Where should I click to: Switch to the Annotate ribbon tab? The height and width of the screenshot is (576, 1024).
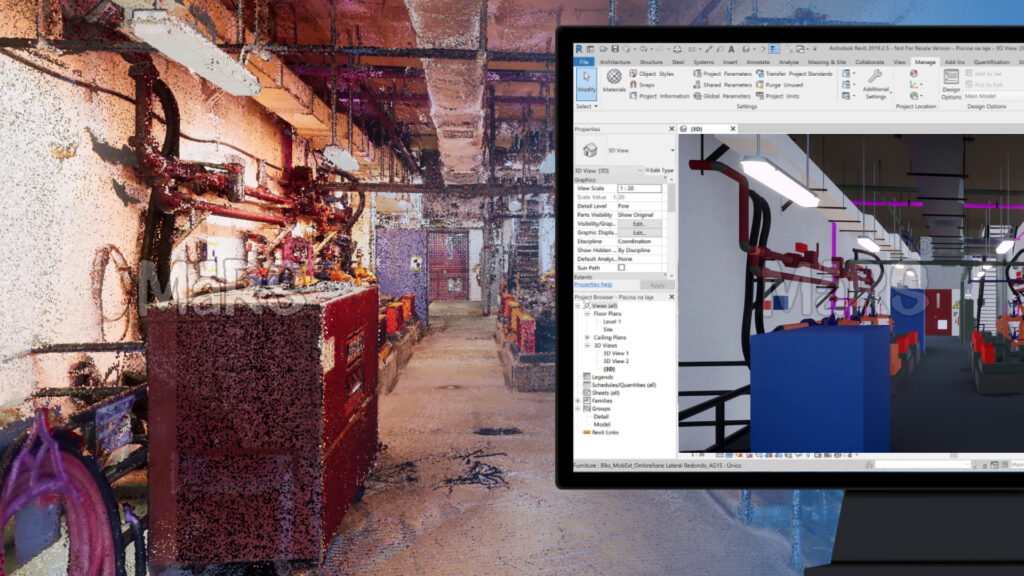758,62
